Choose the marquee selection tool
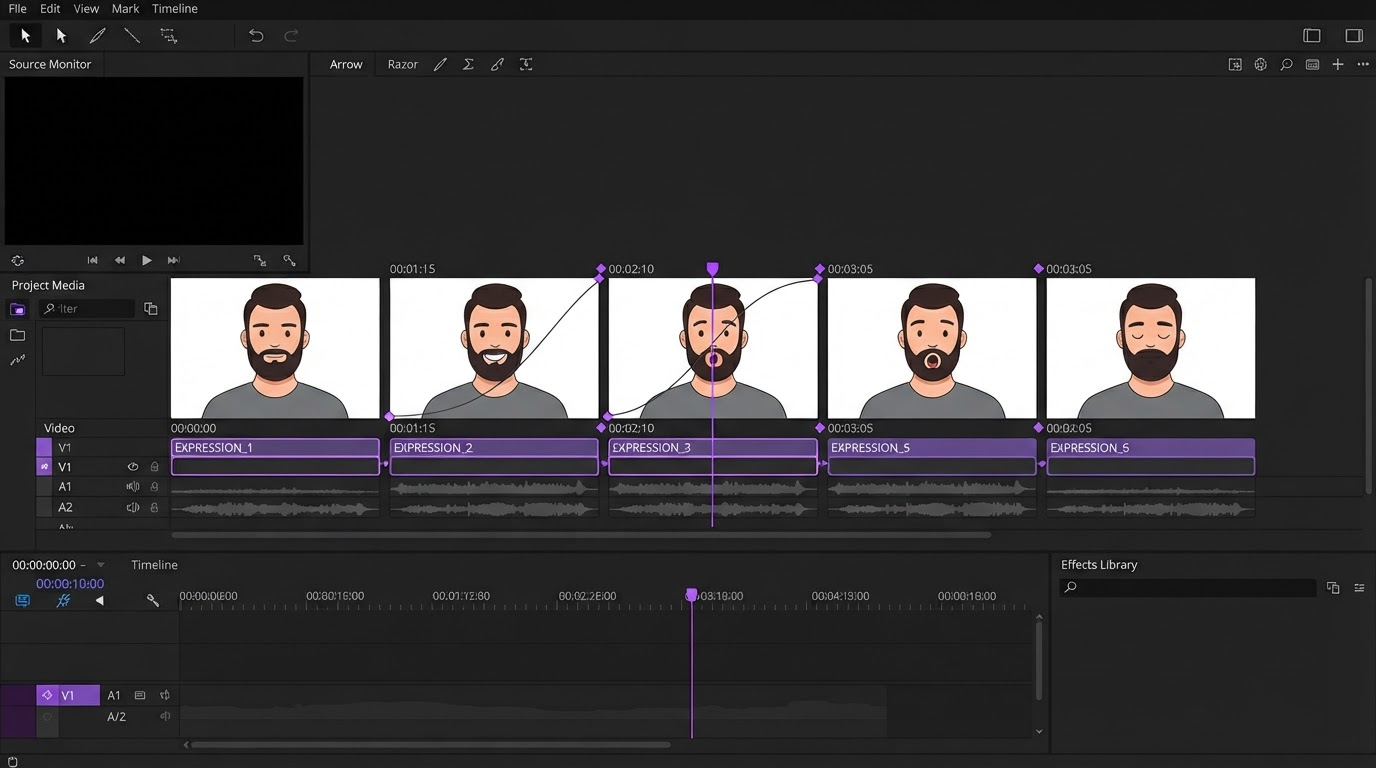This screenshot has height=768, width=1376. pos(169,36)
